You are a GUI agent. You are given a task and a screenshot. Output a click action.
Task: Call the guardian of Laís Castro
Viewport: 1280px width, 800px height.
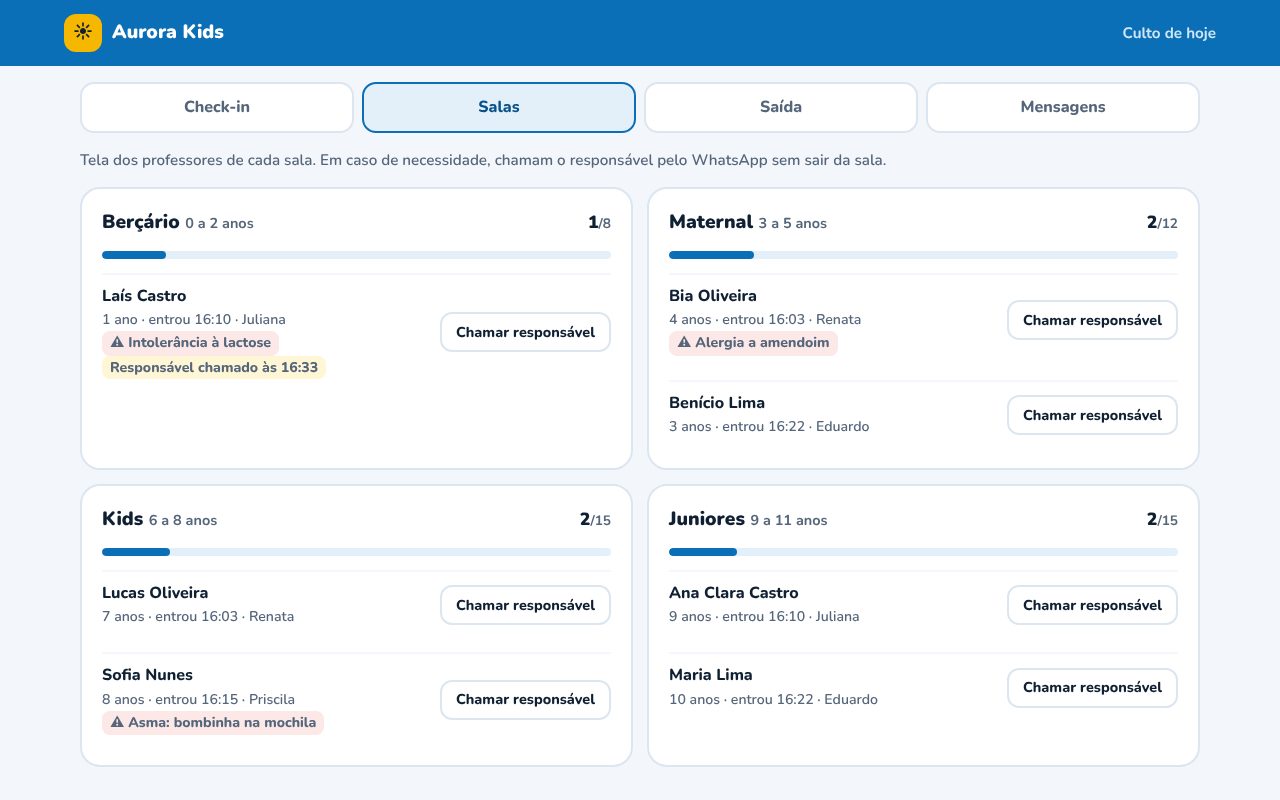[525, 332]
